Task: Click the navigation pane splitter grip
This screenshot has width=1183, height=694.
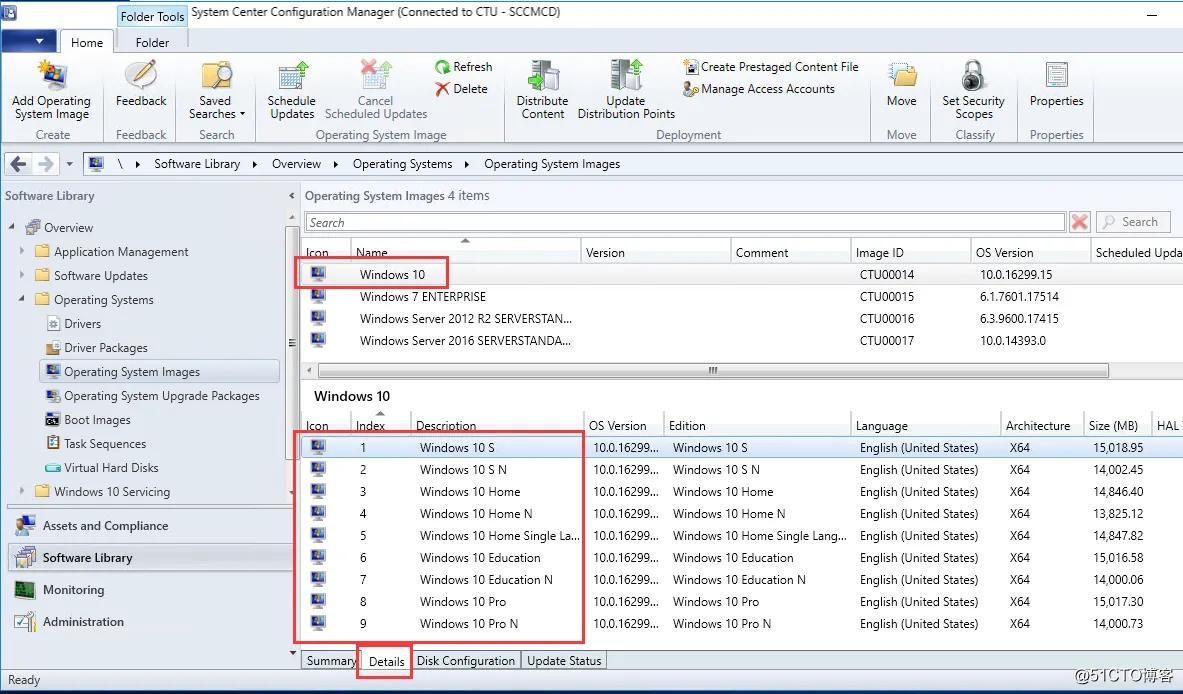Action: click(292, 343)
